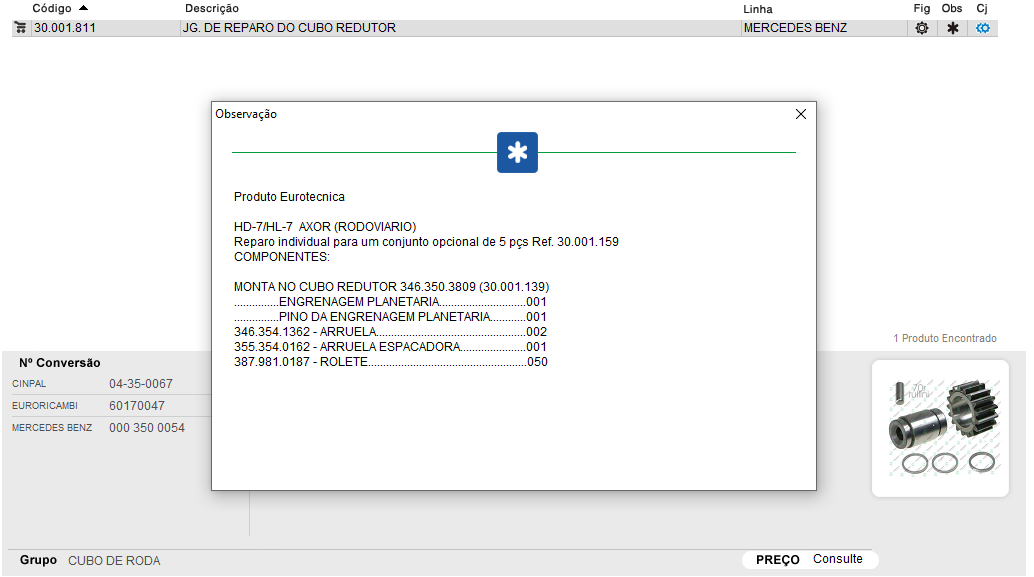1034x577 pixels.
Task: Close the Observação dialog
Action: point(800,114)
